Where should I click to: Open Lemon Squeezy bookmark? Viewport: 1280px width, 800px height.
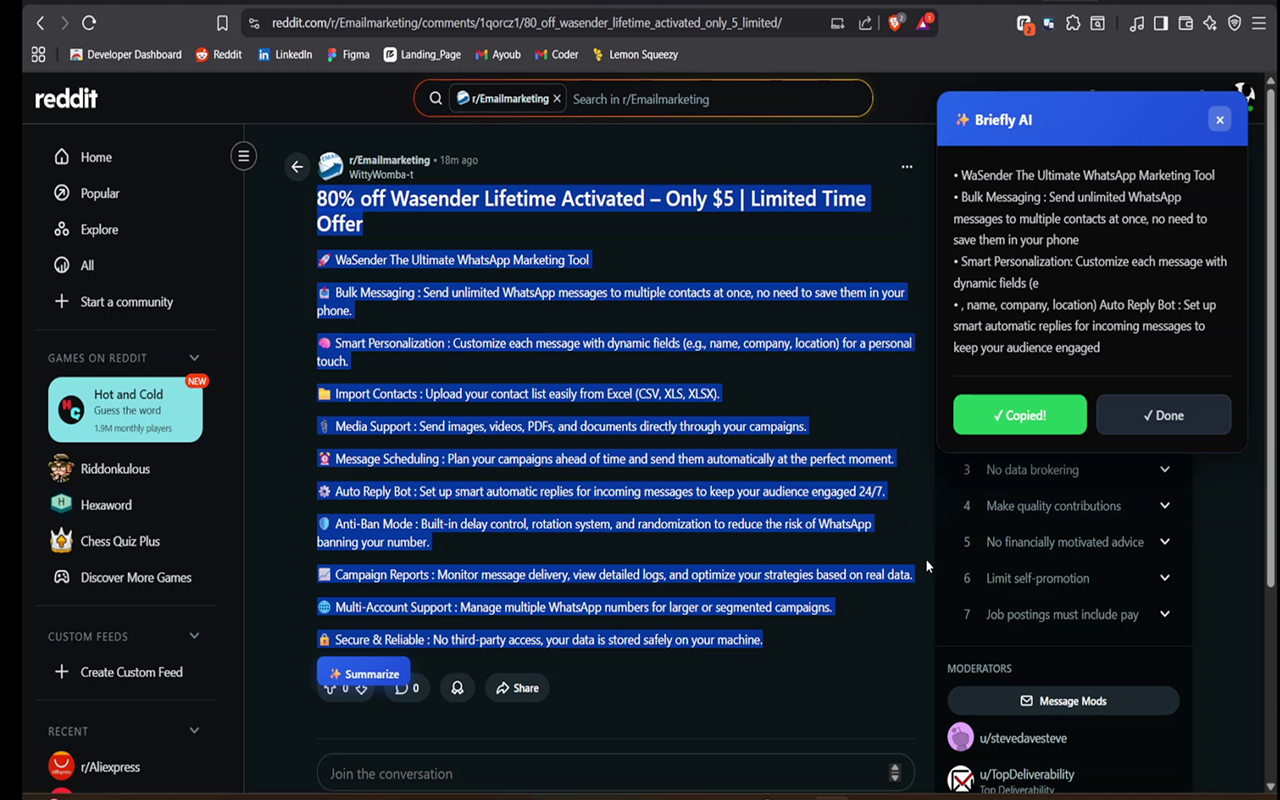click(635, 55)
